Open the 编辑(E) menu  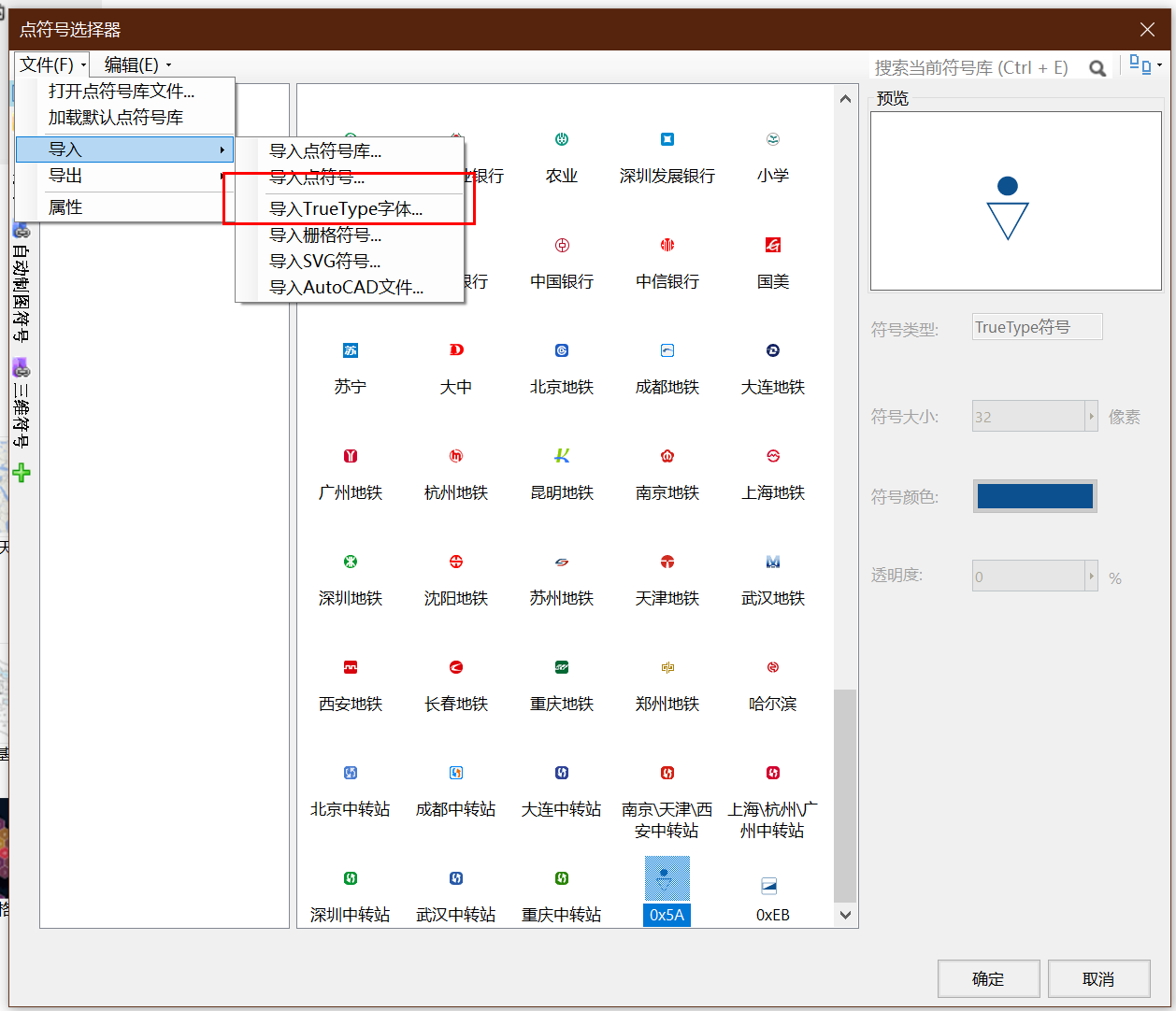[x=137, y=64]
